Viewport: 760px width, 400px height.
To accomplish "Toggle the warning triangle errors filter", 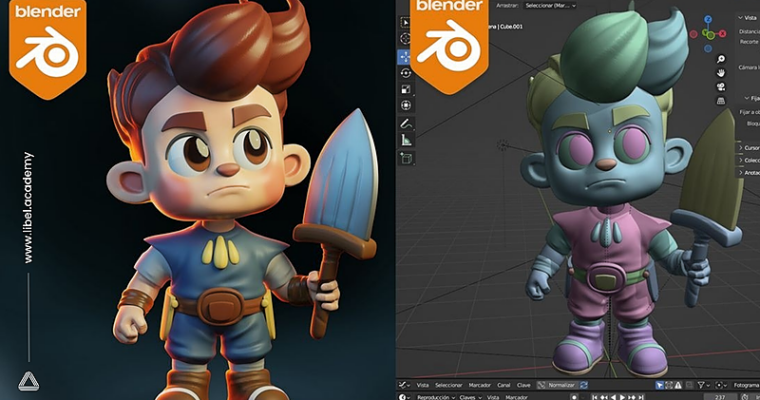I will pos(678,385).
